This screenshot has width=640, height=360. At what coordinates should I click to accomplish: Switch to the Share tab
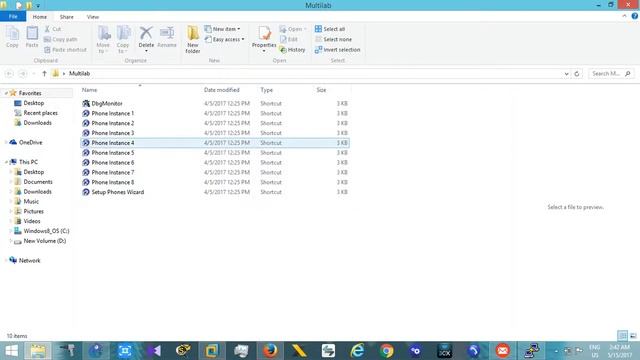point(67,17)
